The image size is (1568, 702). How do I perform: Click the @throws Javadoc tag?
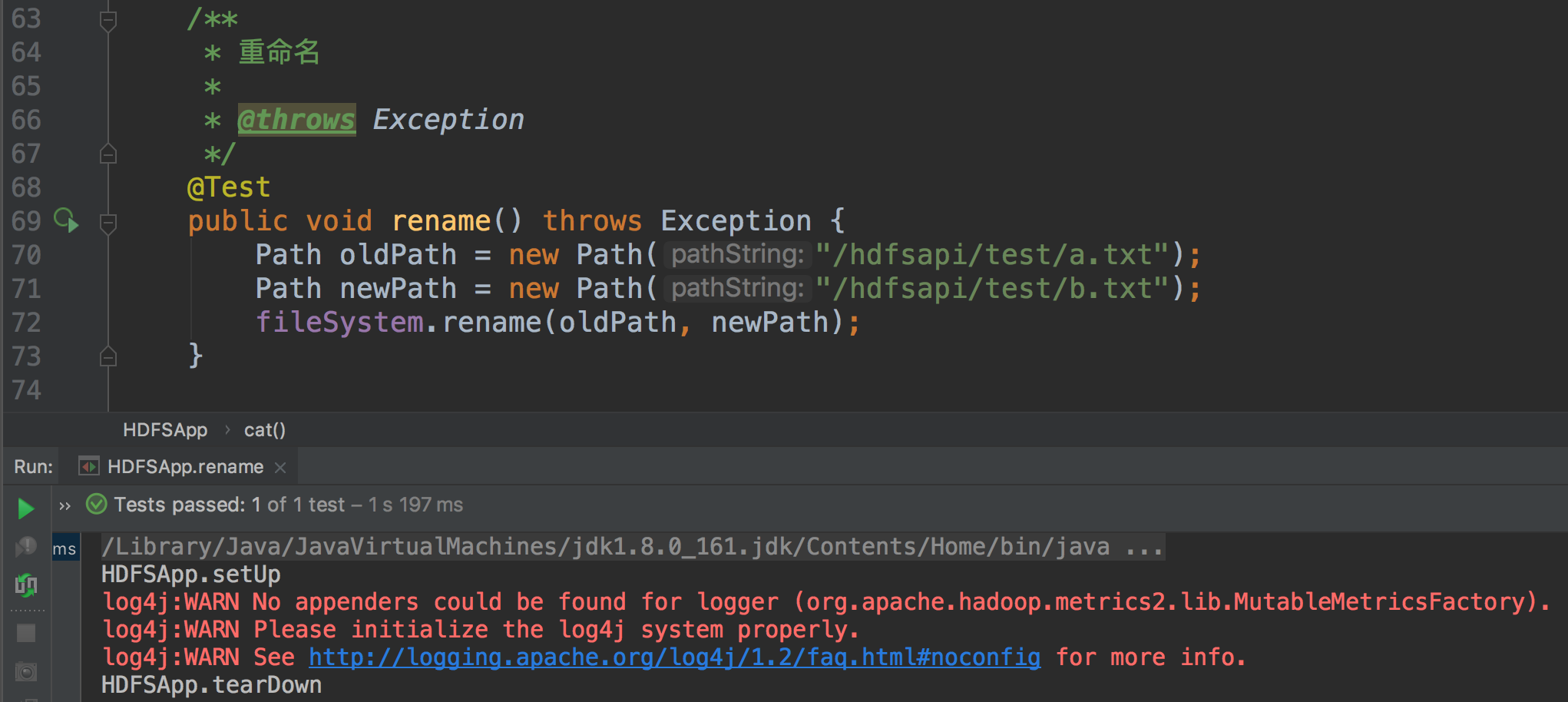pyautogui.click(x=296, y=120)
